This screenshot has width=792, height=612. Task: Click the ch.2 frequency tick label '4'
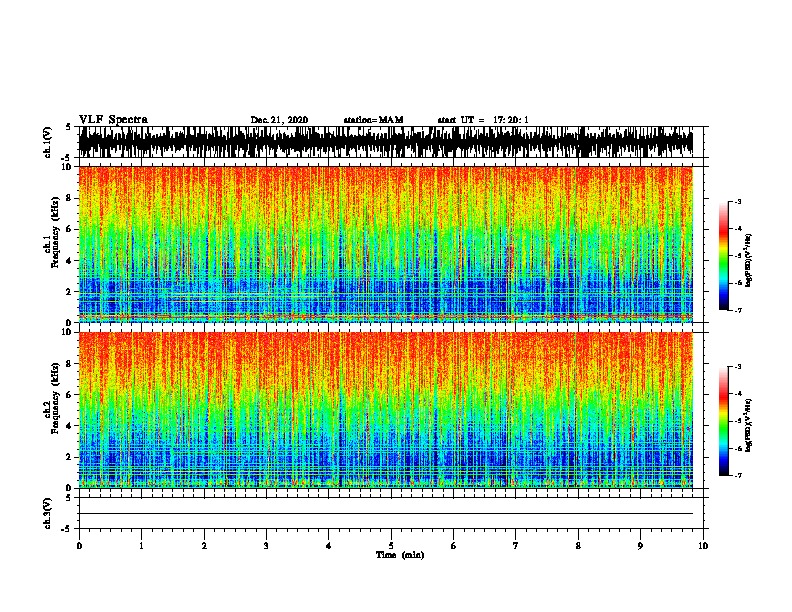(70, 426)
